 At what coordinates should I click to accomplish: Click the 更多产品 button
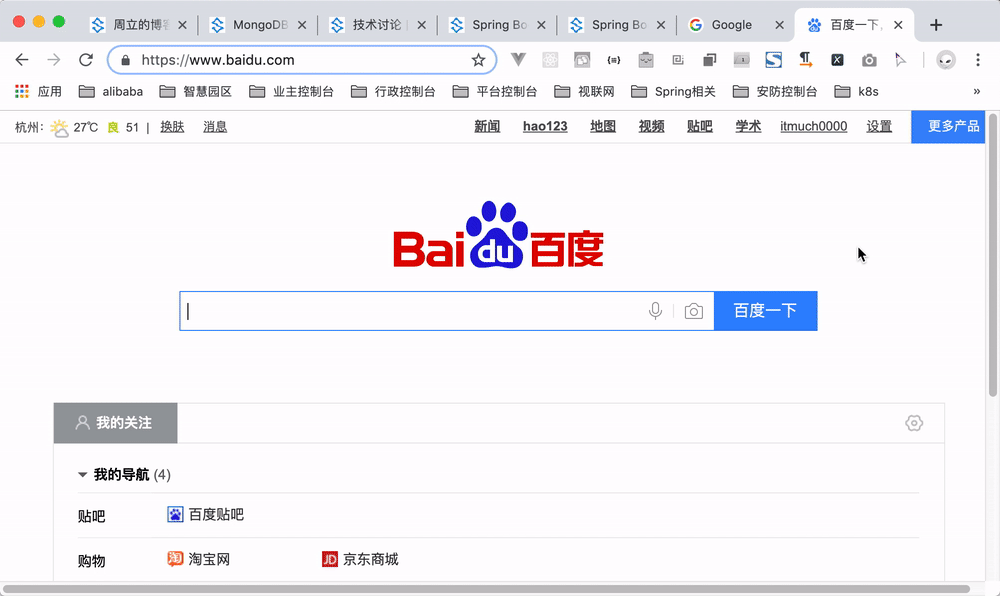click(x=954, y=126)
